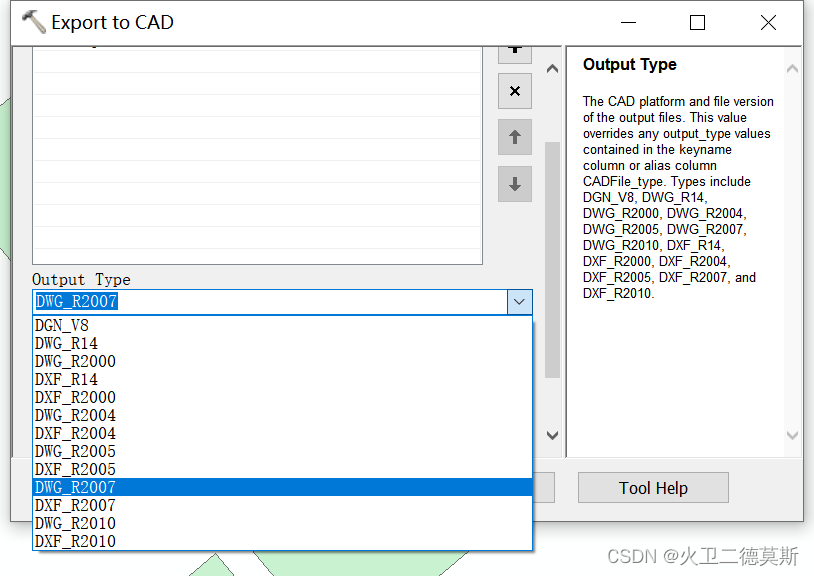The image size is (814, 576).
Task: Select DXF_R2010 output type
Action: (x=282, y=541)
